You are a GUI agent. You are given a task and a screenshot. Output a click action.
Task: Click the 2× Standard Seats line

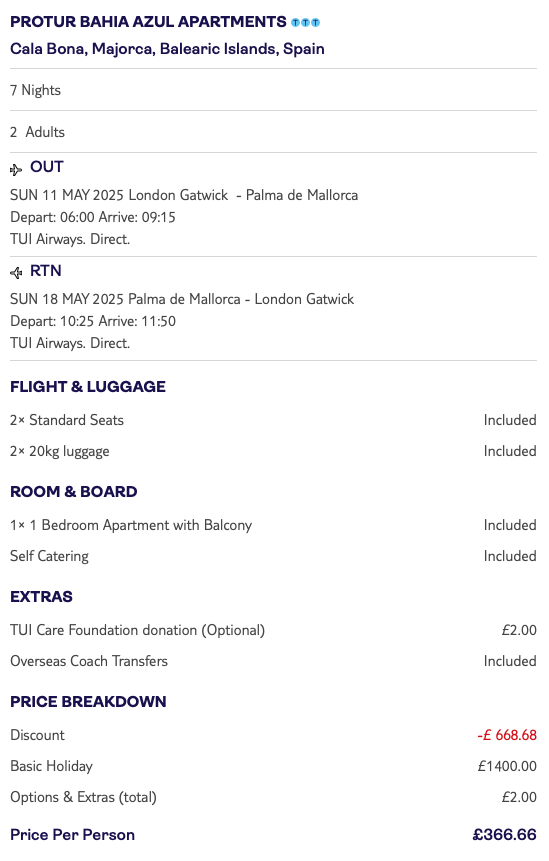(273, 420)
